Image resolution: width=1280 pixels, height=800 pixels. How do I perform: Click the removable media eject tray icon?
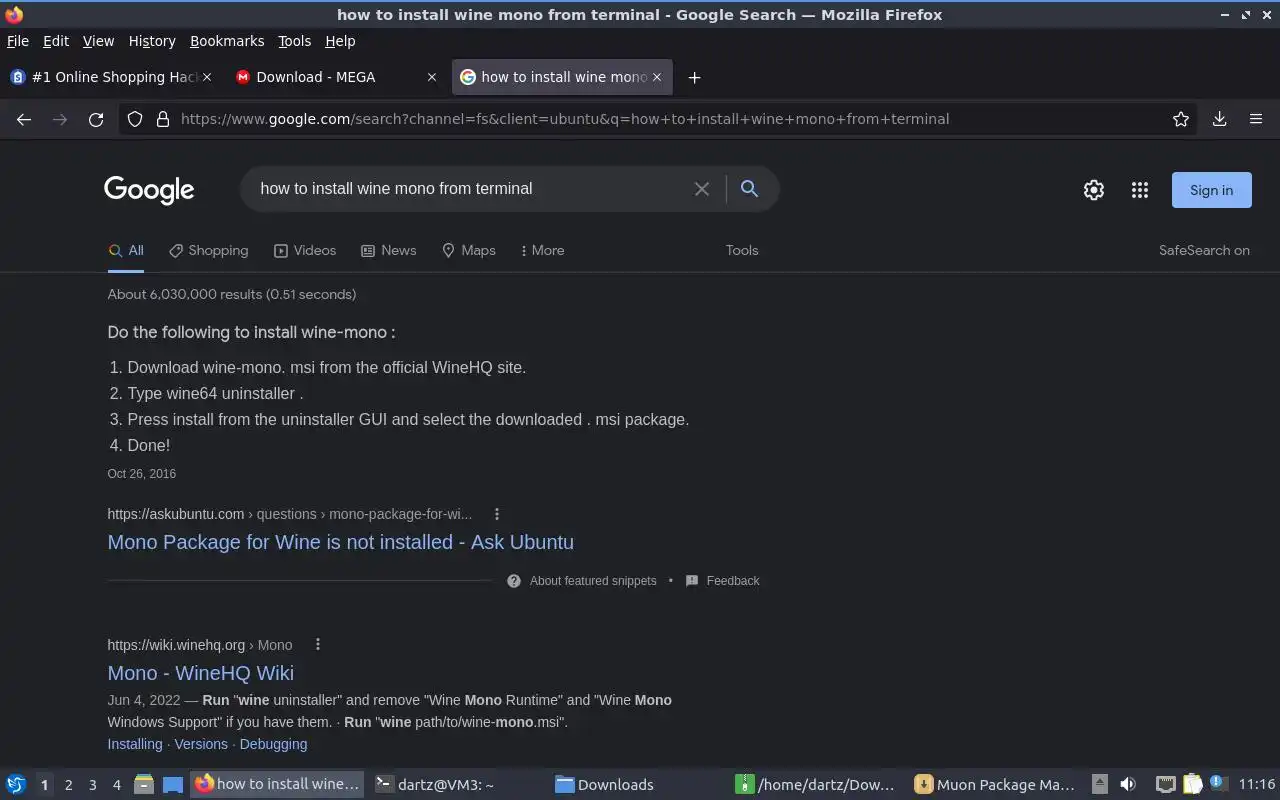coord(1100,784)
